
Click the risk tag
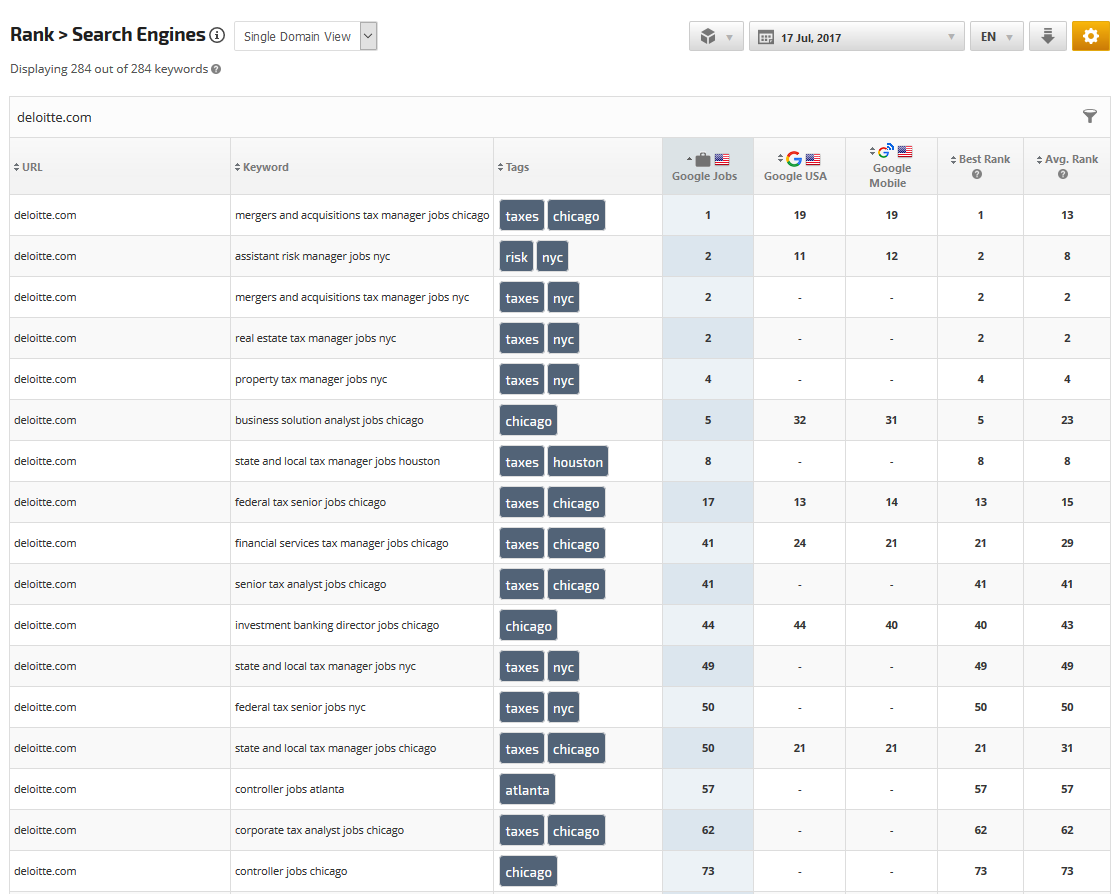(x=516, y=257)
